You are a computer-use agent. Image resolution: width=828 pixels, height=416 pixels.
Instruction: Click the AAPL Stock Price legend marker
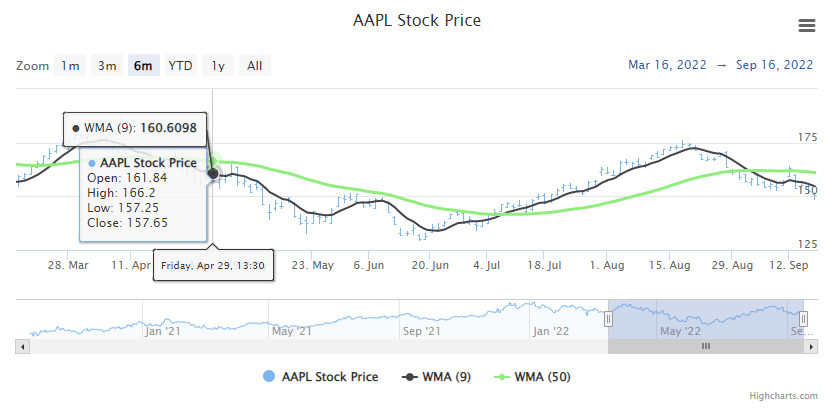(x=268, y=377)
